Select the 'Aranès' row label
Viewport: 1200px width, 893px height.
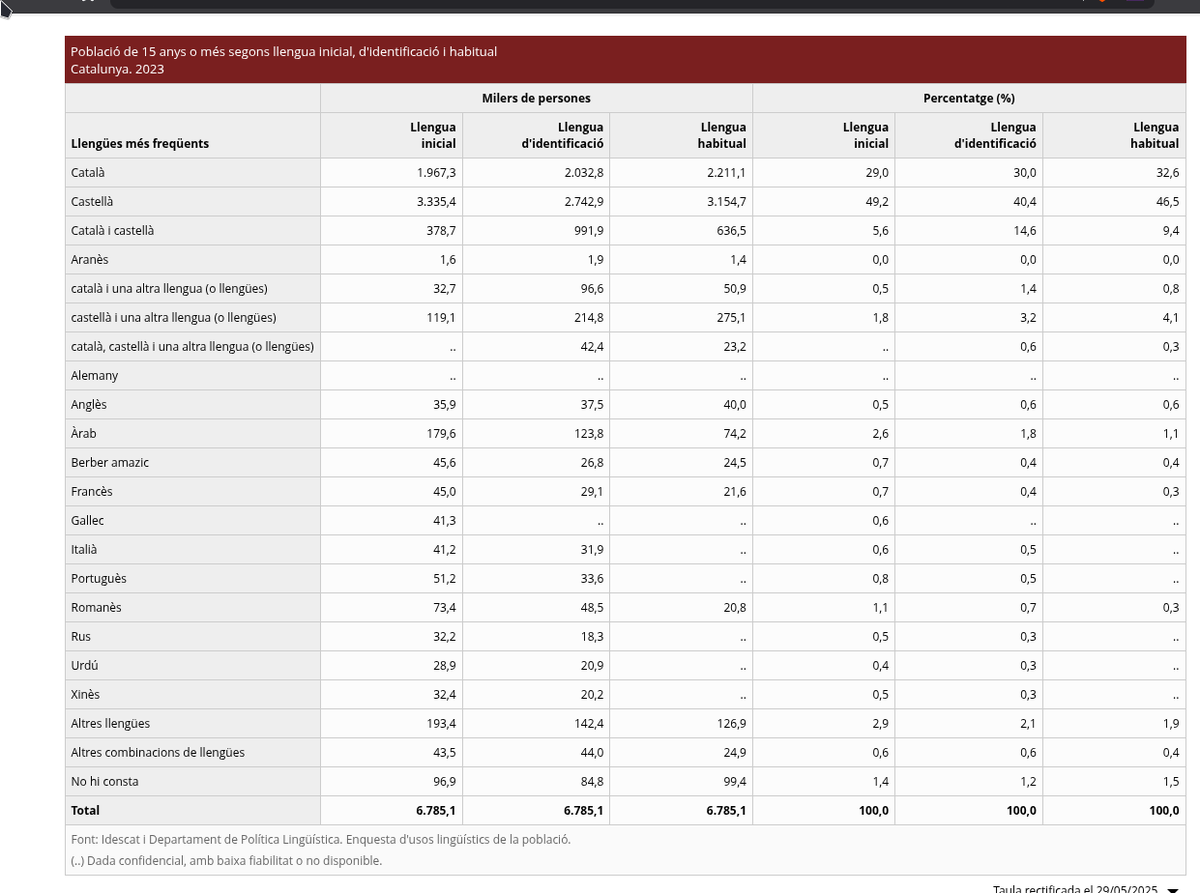[90, 260]
